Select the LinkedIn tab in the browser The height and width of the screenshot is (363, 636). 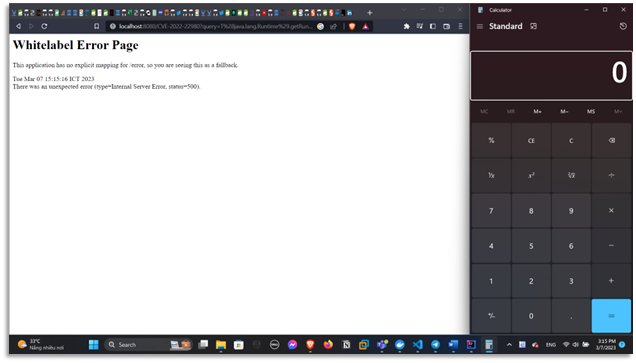pyautogui.click(x=349, y=13)
